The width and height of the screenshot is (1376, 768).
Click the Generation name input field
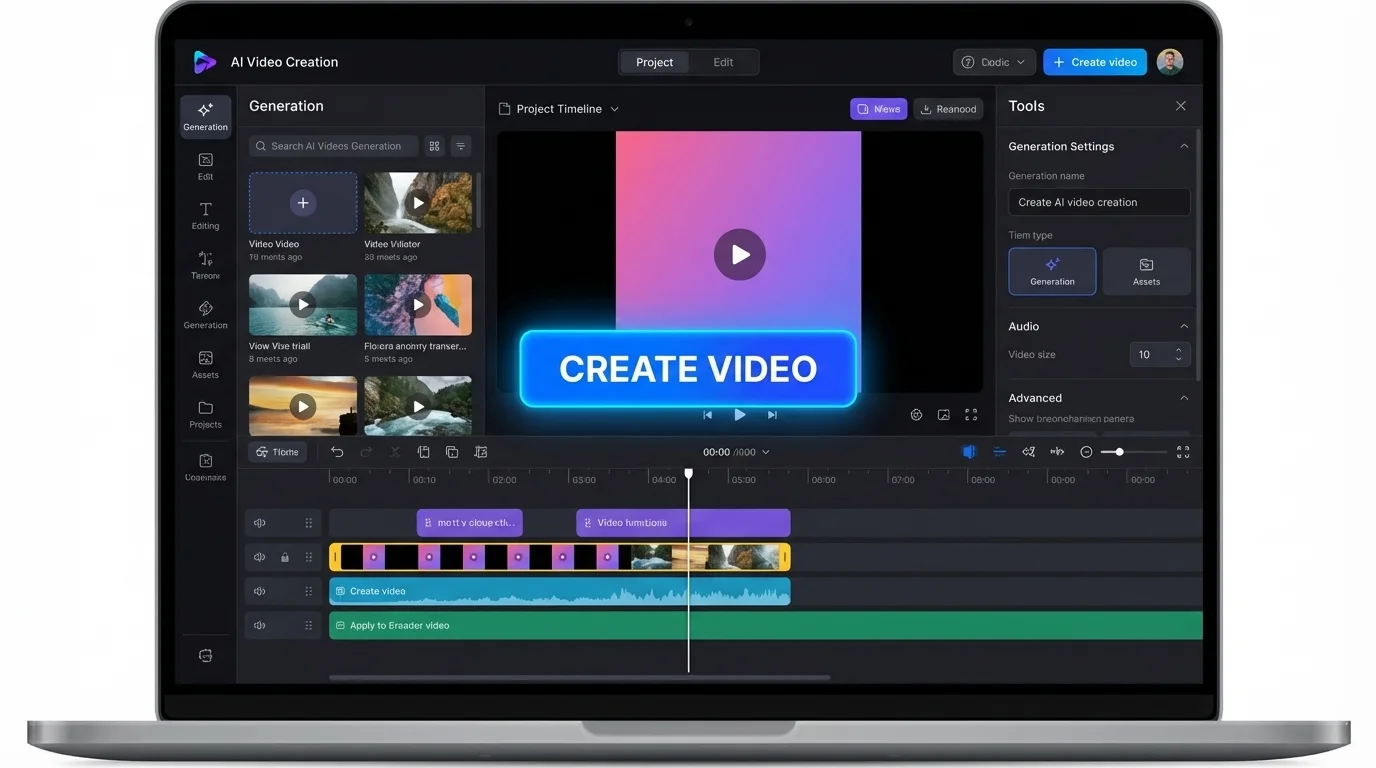[1098, 201]
